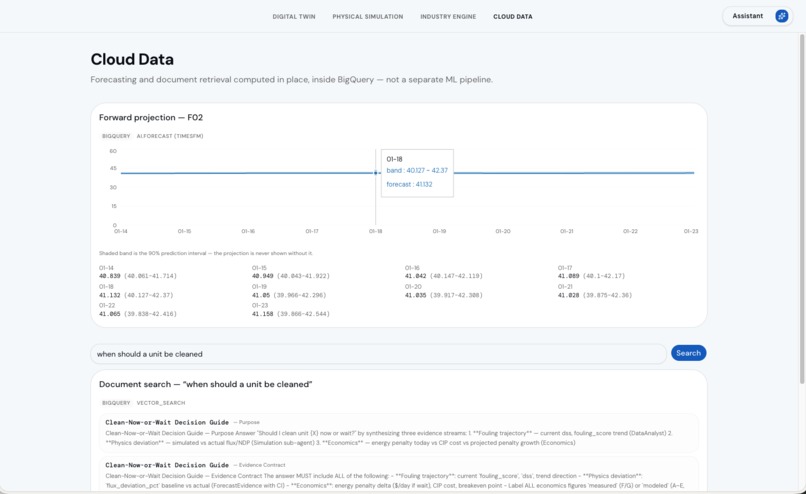Click the forecast value 40.839
This screenshot has width=806, height=494.
[109, 276]
